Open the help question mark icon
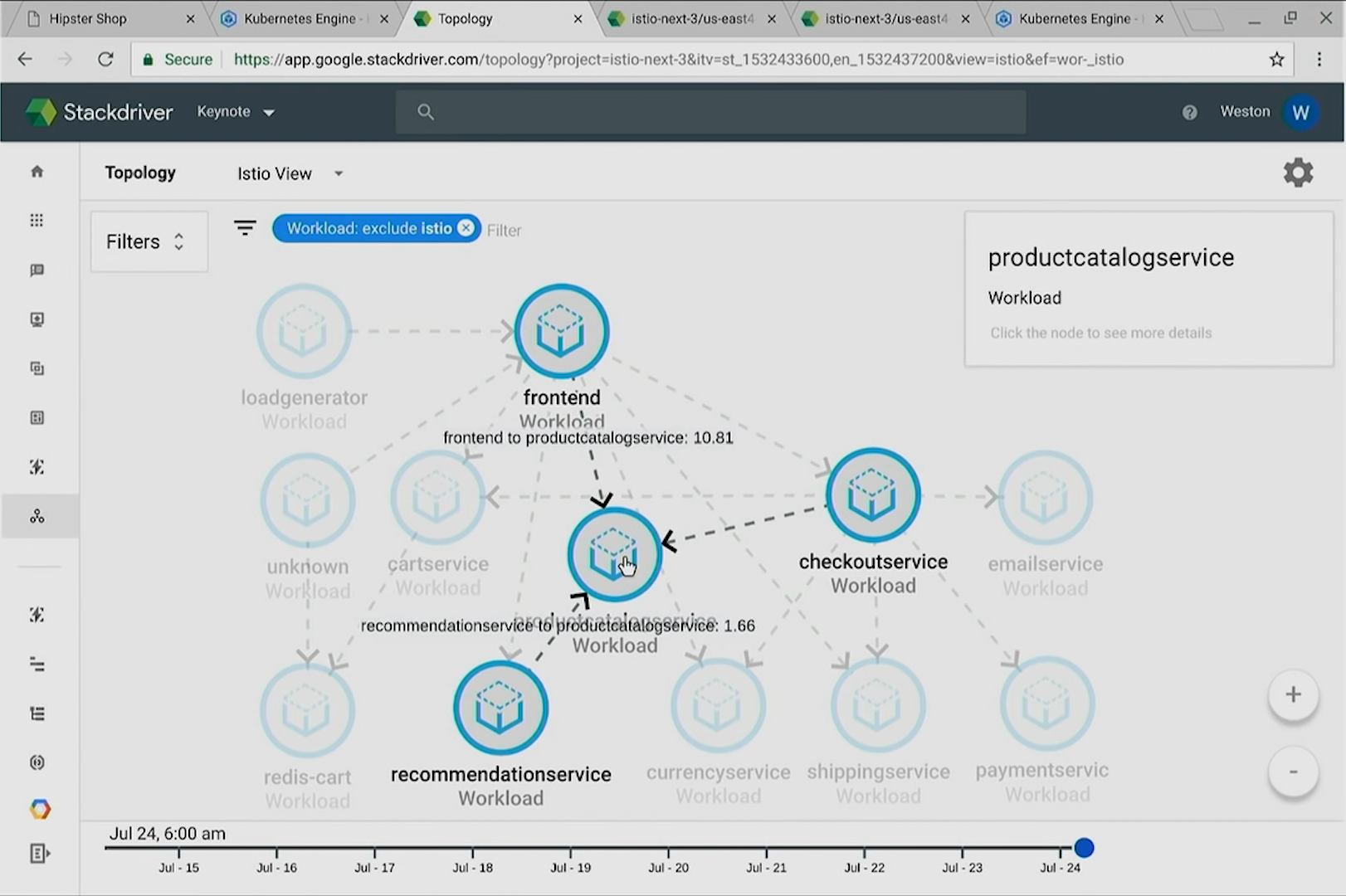 point(1189,112)
